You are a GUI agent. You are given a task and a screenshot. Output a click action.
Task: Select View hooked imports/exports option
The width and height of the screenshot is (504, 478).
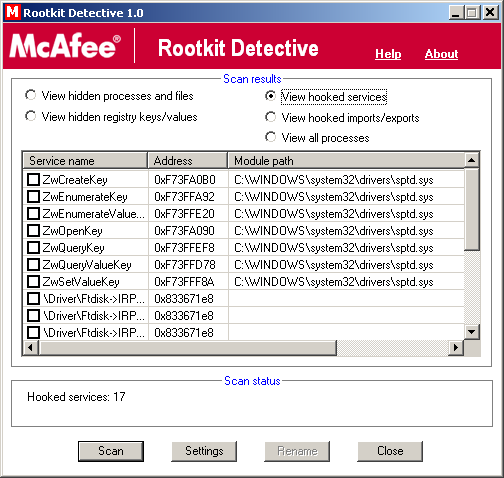coord(342,118)
